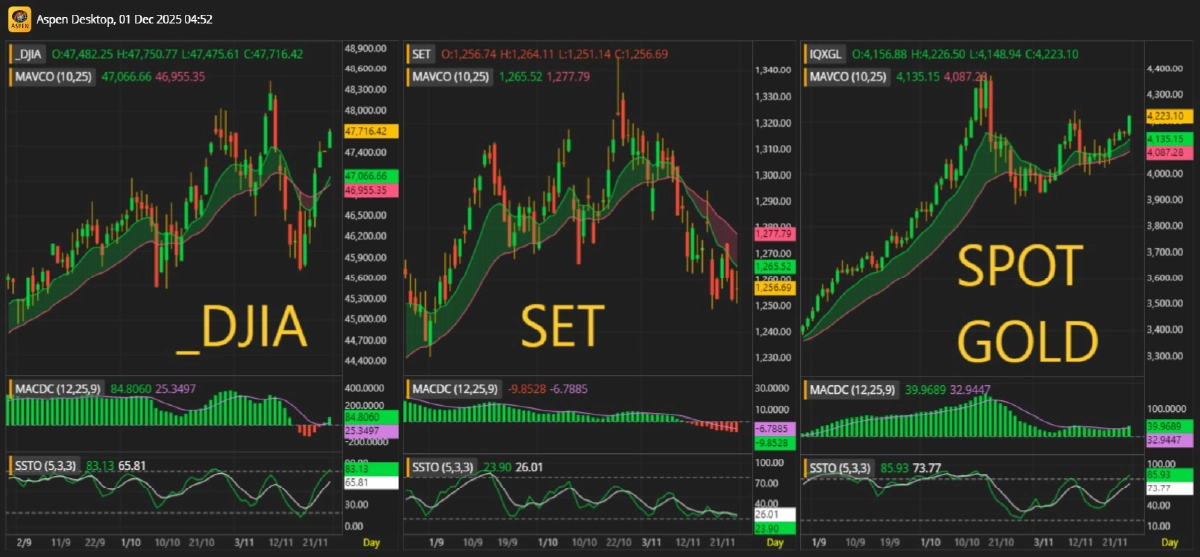This screenshot has width=1200, height=557.
Task: Select the IQXGL symbol label
Action: [827, 55]
